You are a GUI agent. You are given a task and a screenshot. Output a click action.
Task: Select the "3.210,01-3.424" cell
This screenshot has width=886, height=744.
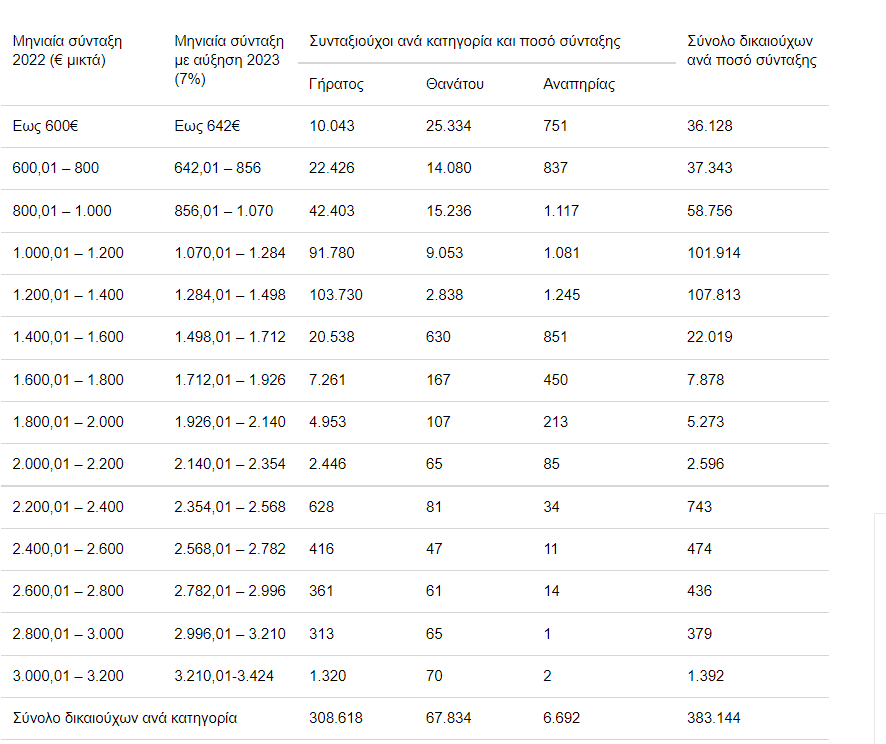tap(225, 676)
